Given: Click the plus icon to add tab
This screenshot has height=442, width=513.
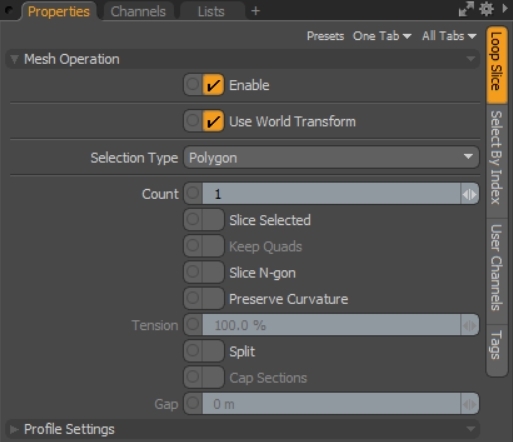Looking at the screenshot, I should (255, 11).
